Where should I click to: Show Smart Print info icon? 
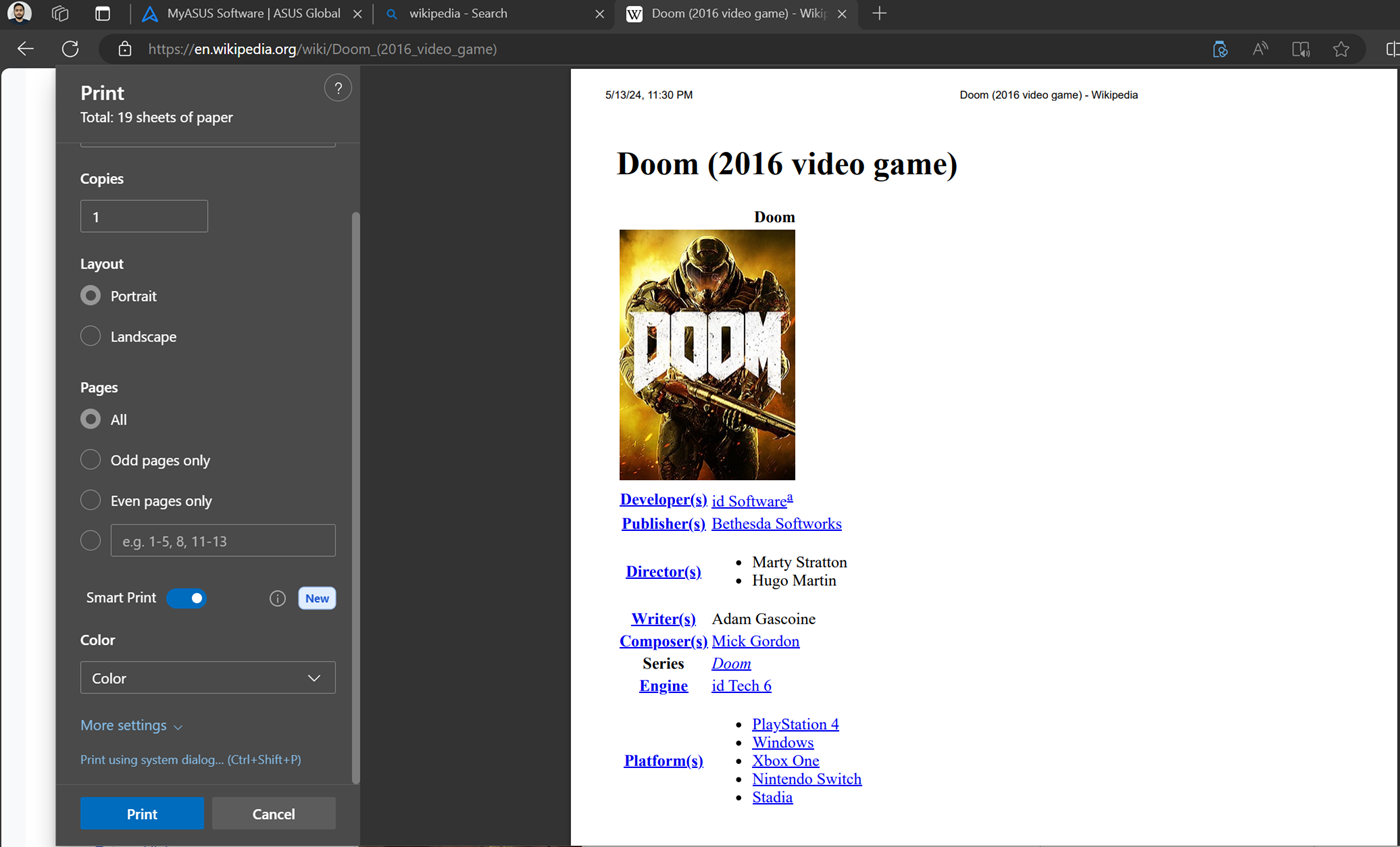point(278,598)
